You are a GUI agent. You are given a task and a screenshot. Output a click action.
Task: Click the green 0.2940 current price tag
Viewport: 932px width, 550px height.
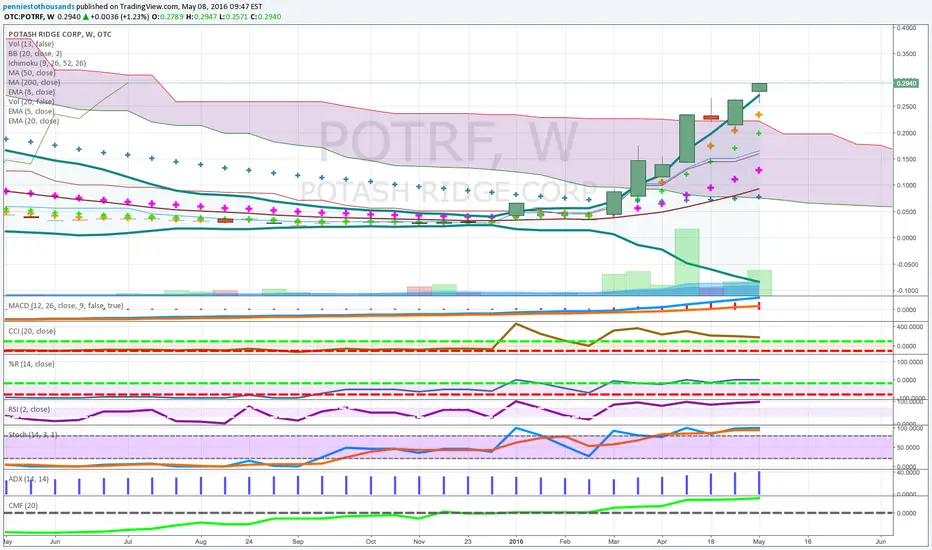coord(906,83)
